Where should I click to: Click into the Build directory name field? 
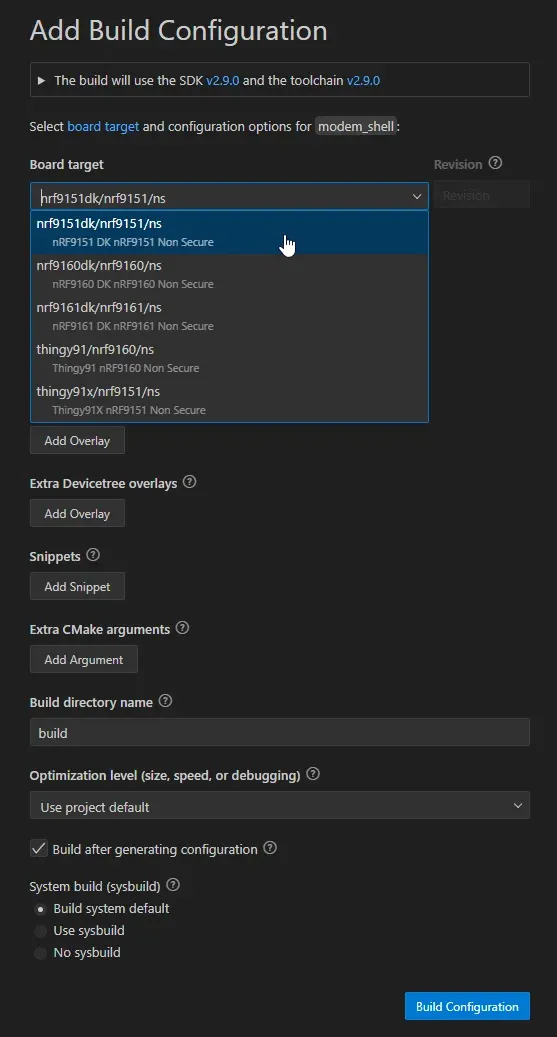point(280,732)
